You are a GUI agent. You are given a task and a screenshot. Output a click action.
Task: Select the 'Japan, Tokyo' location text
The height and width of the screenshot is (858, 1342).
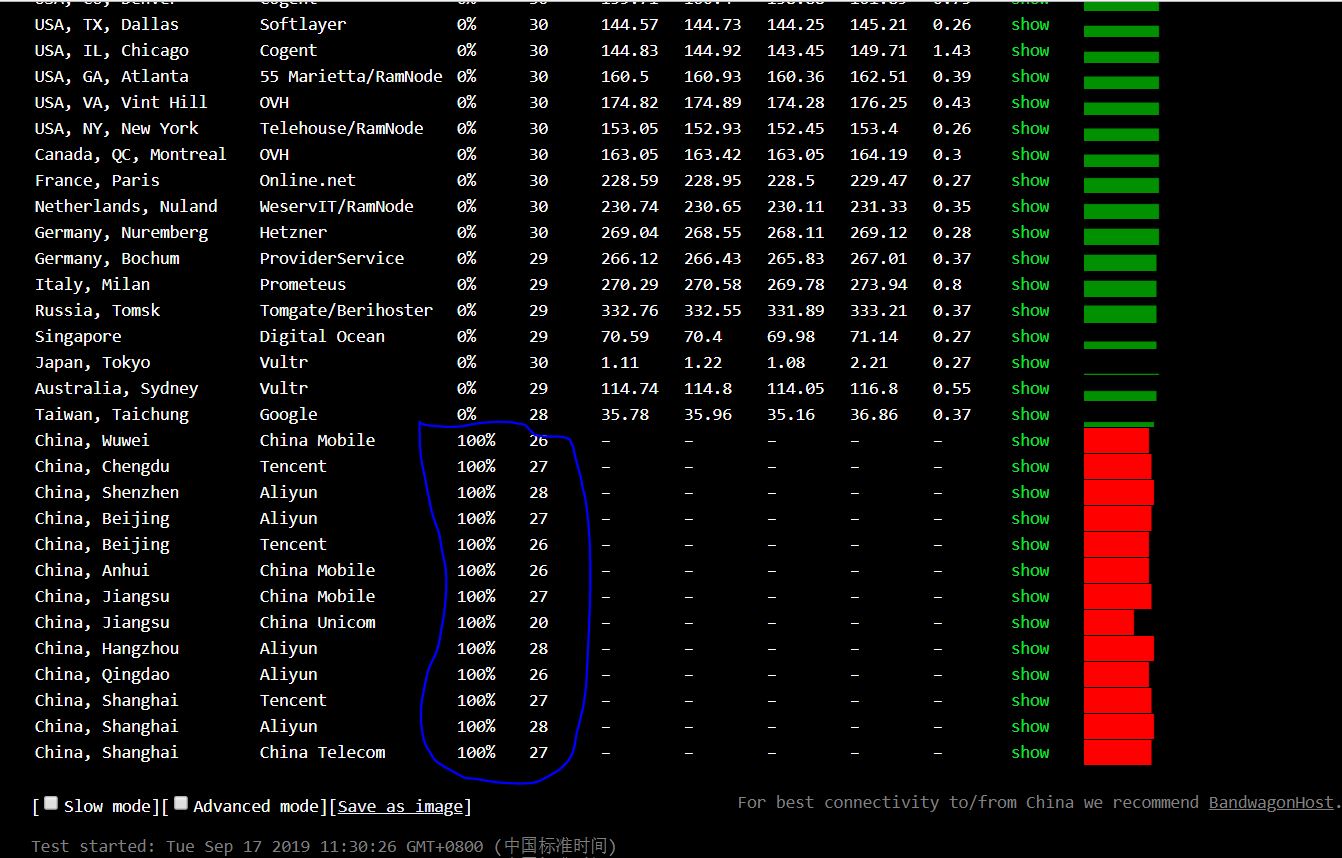coord(92,362)
